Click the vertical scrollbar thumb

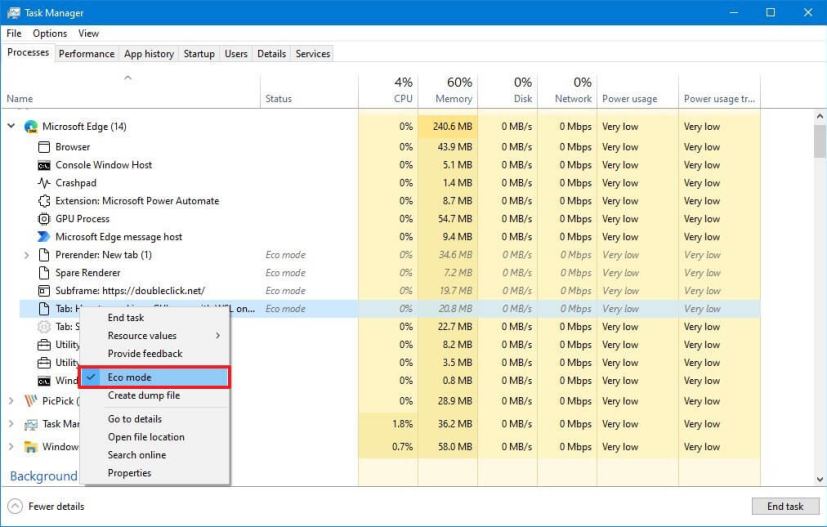point(820,141)
